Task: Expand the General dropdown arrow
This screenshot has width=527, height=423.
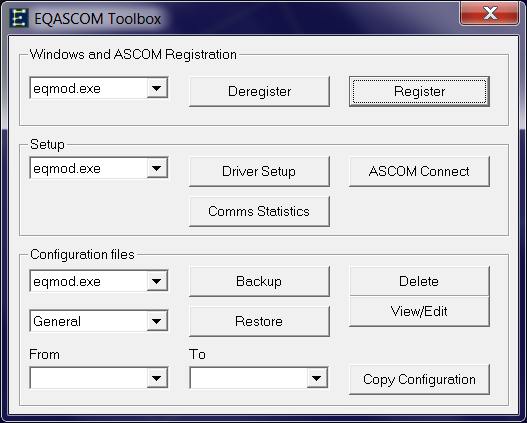Action: pyautogui.click(x=157, y=321)
